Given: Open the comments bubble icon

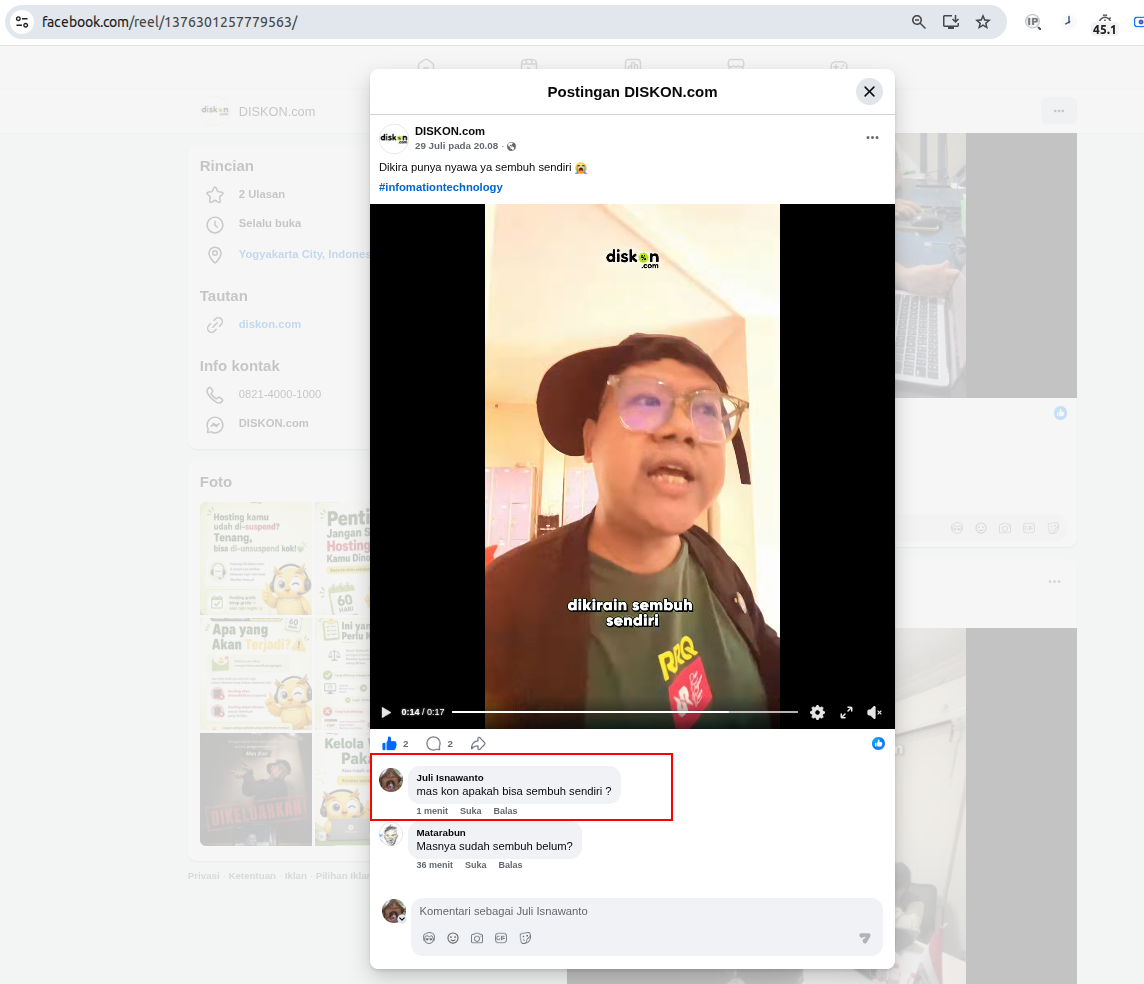Looking at the screenshot, I should tap(433, 744).
